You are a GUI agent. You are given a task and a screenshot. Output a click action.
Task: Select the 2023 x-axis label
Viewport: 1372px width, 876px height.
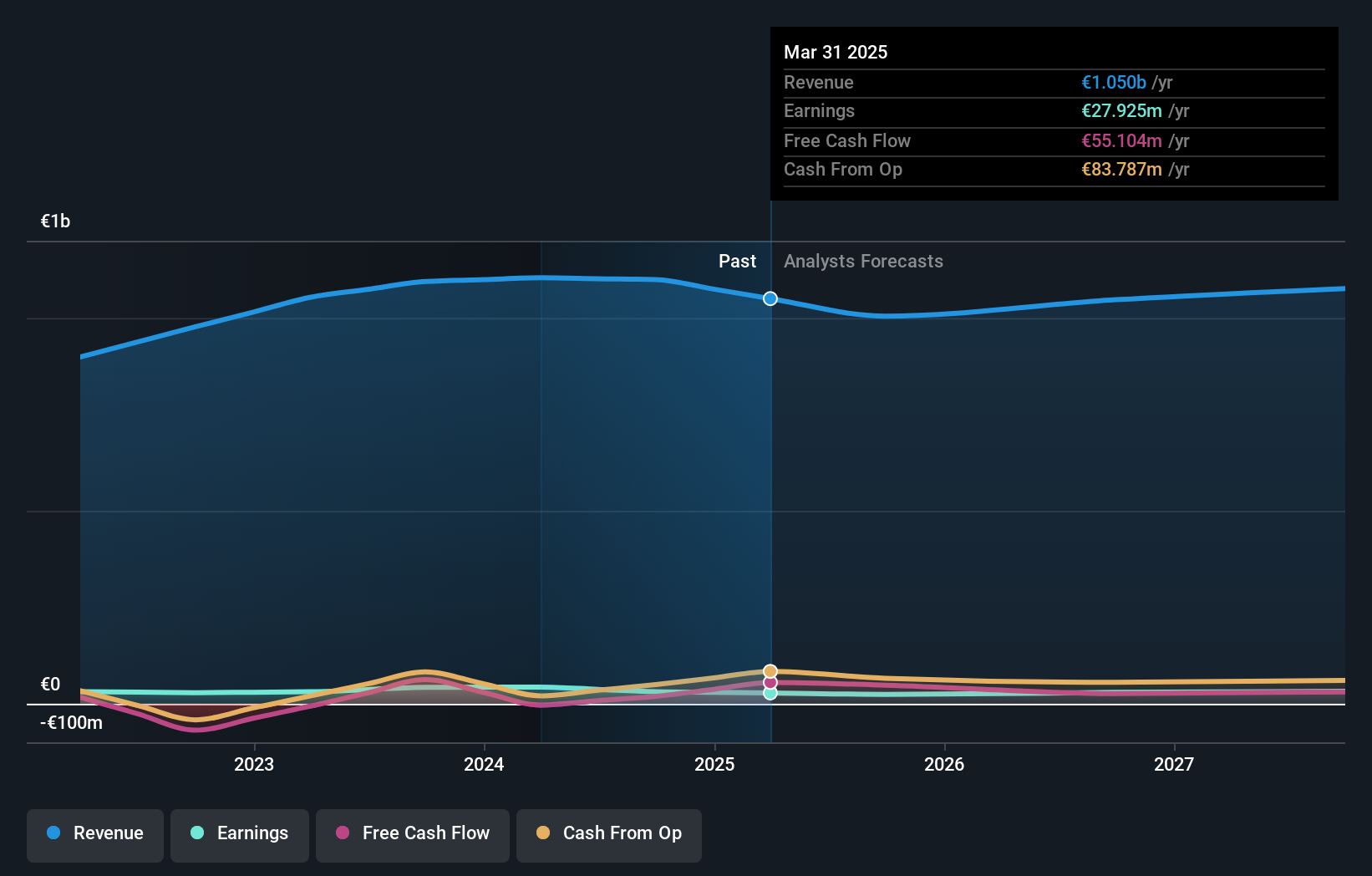coord(254,764)
